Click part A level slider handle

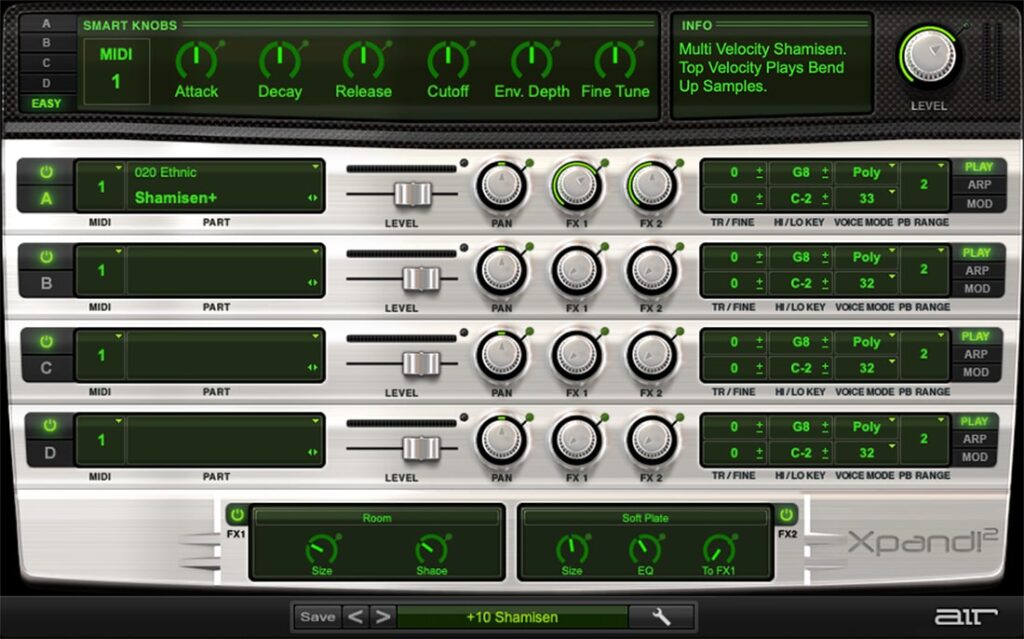tap(413, 194)
